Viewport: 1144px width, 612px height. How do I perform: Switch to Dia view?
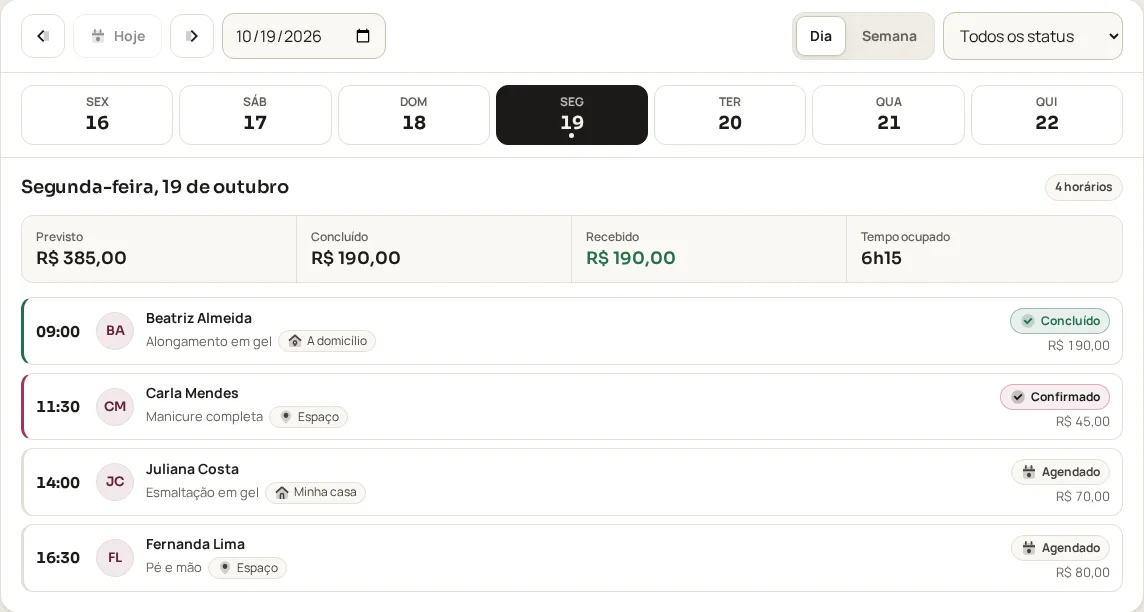coord(821,36)
